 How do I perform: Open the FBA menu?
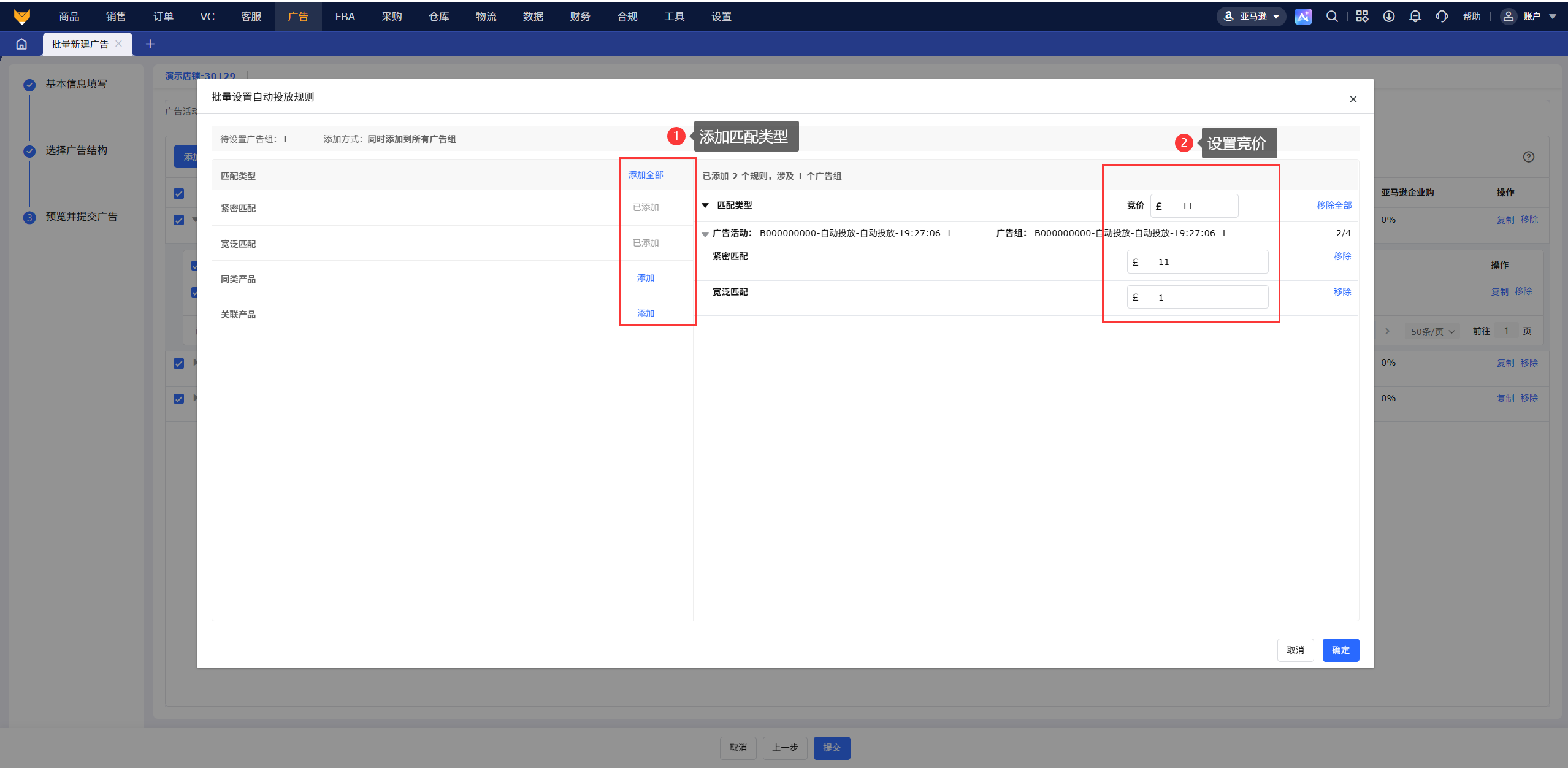tap(345, 17)
